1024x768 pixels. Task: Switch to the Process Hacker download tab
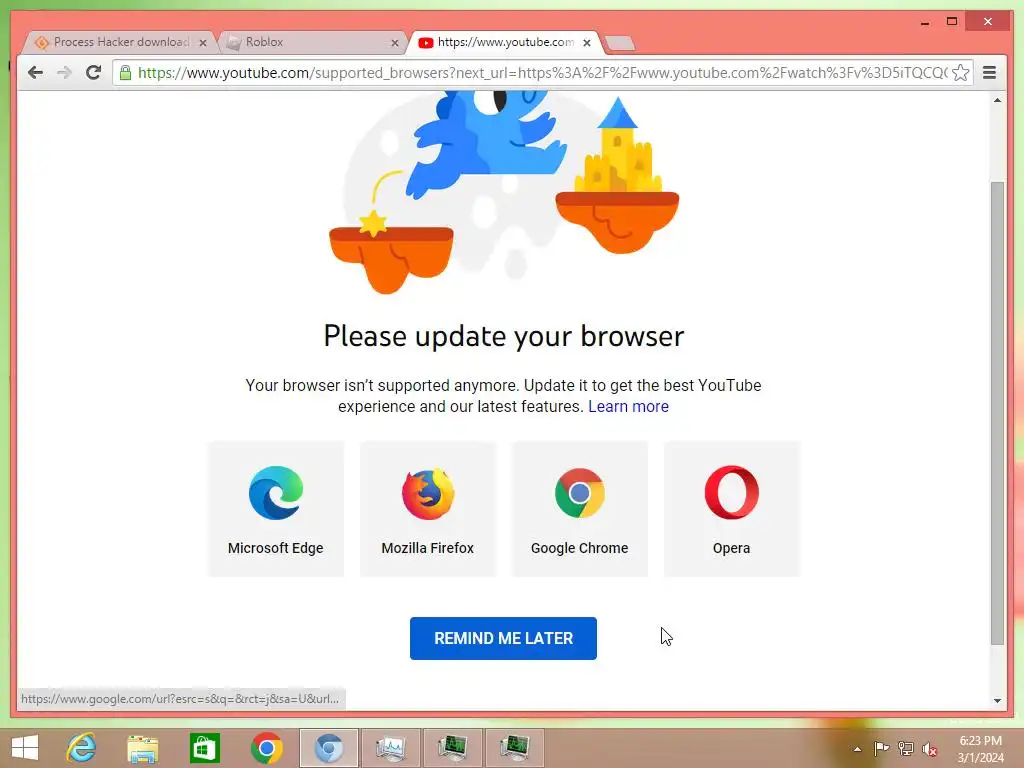[x=121, y=42]
